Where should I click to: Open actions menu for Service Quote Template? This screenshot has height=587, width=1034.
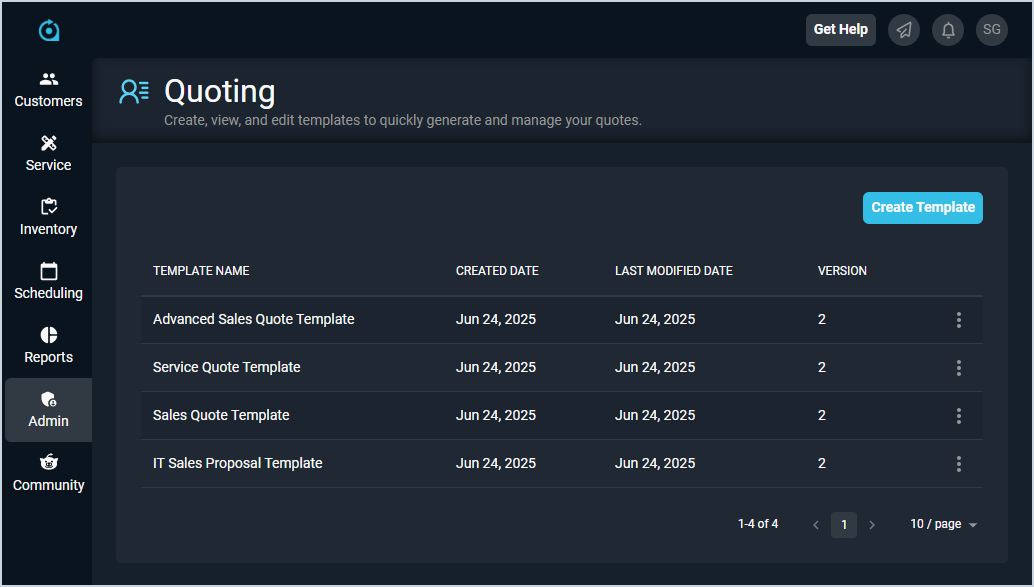(x=958, y=368)
